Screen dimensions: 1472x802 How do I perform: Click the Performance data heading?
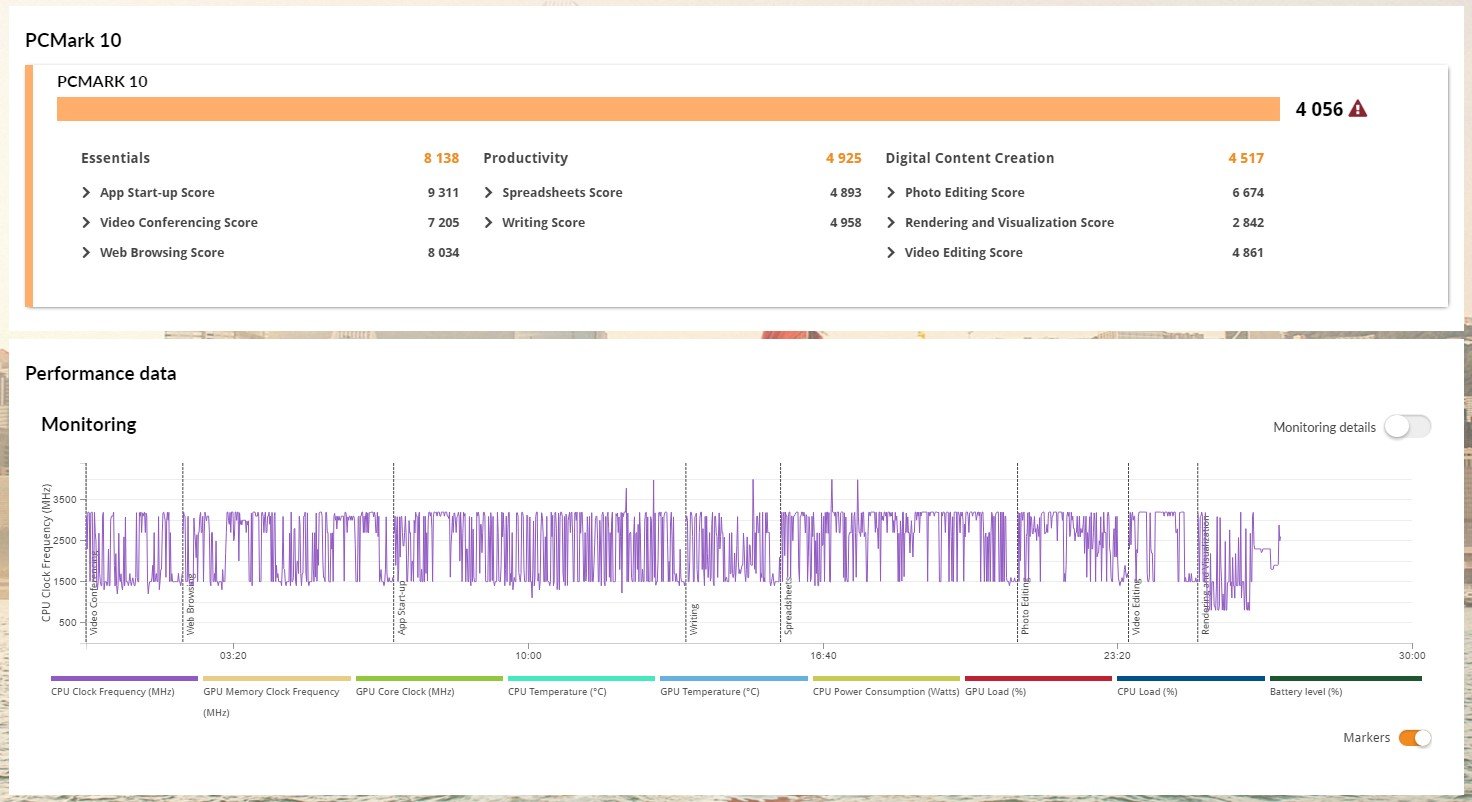(101, 374)
